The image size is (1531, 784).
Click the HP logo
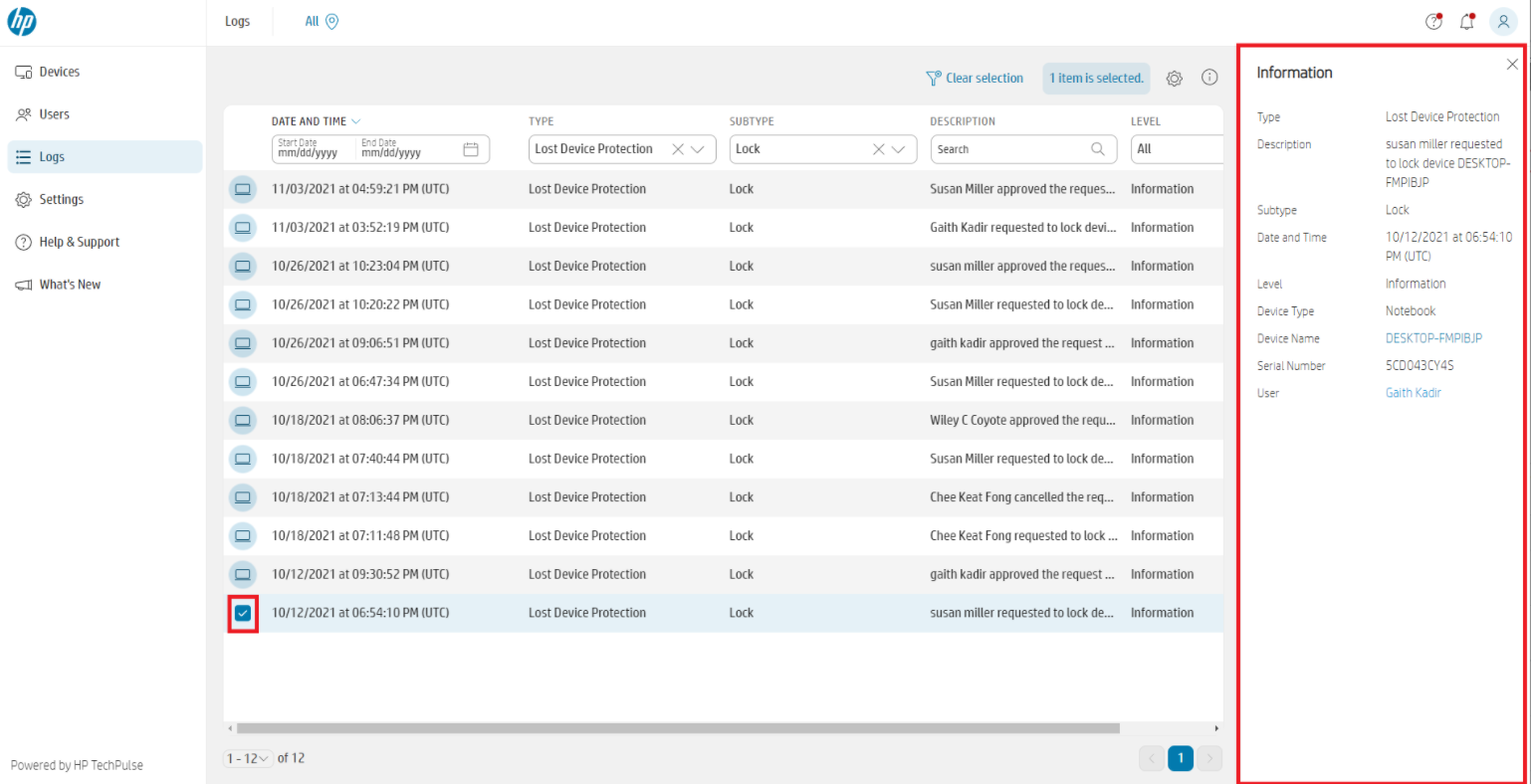(x=22, y=21)
